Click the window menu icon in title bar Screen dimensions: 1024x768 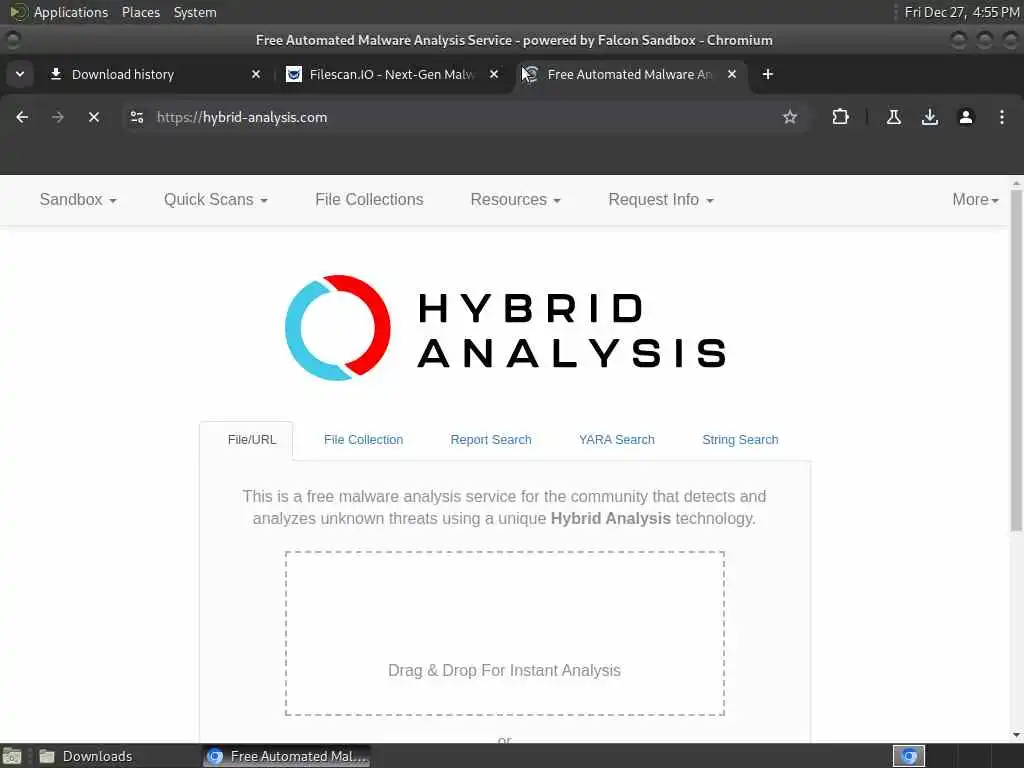point(12,40)
